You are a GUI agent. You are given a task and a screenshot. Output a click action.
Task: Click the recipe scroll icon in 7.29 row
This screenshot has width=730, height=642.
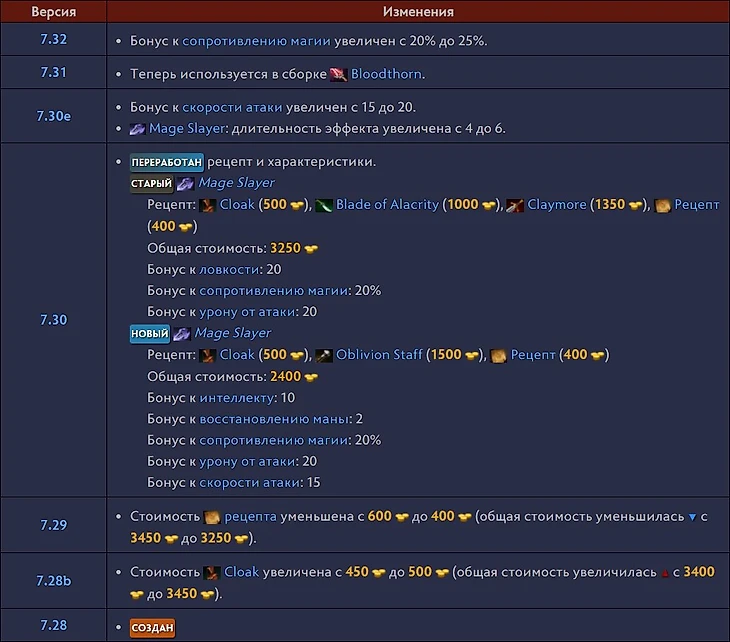(211, 517)
